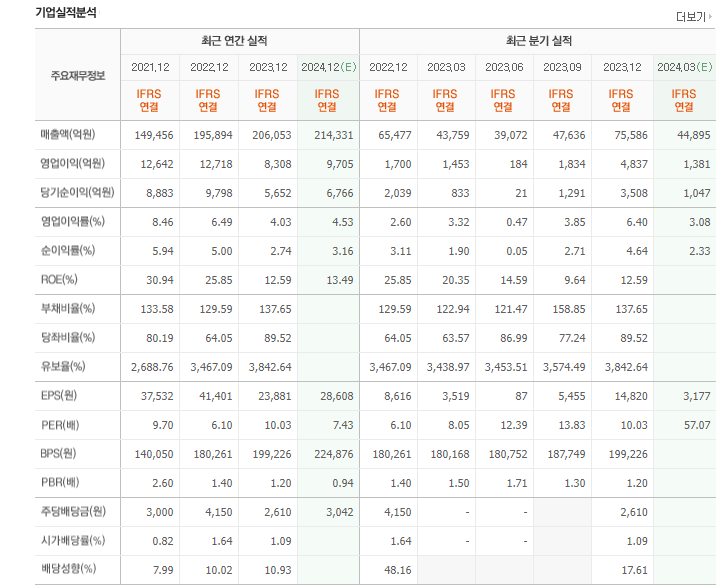Click BPS value 224,876
This screenshot has height=588, width=725.
pyautogui.click(x=333, y=455)
